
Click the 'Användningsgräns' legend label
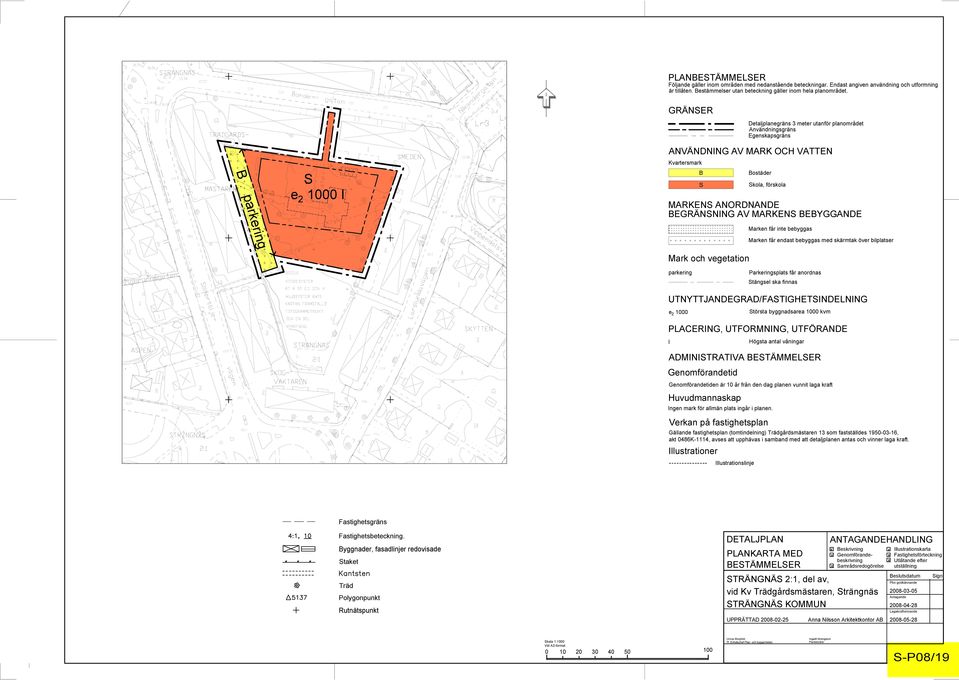point(772,130)
